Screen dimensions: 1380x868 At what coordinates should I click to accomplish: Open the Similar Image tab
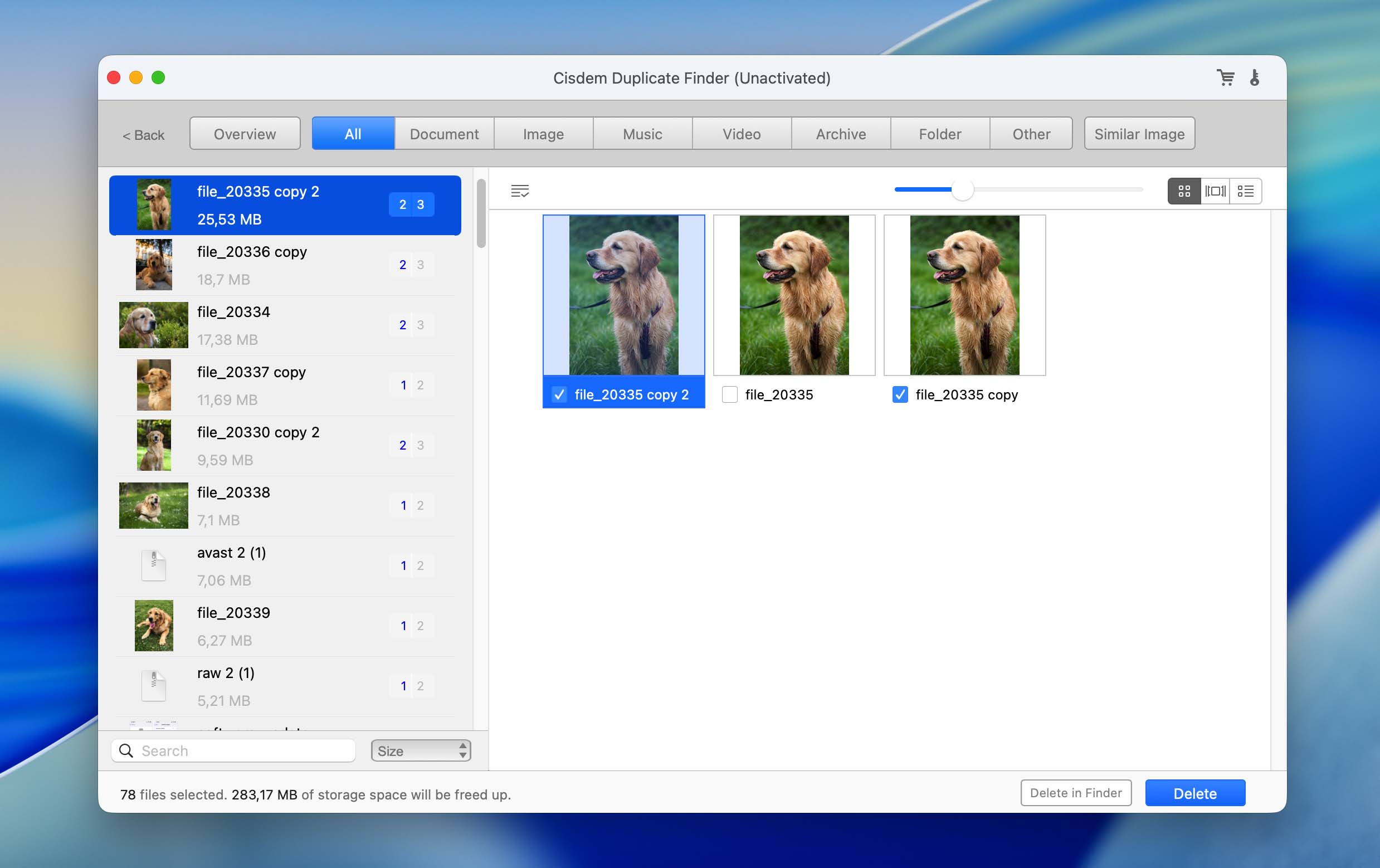(1139, 134)
